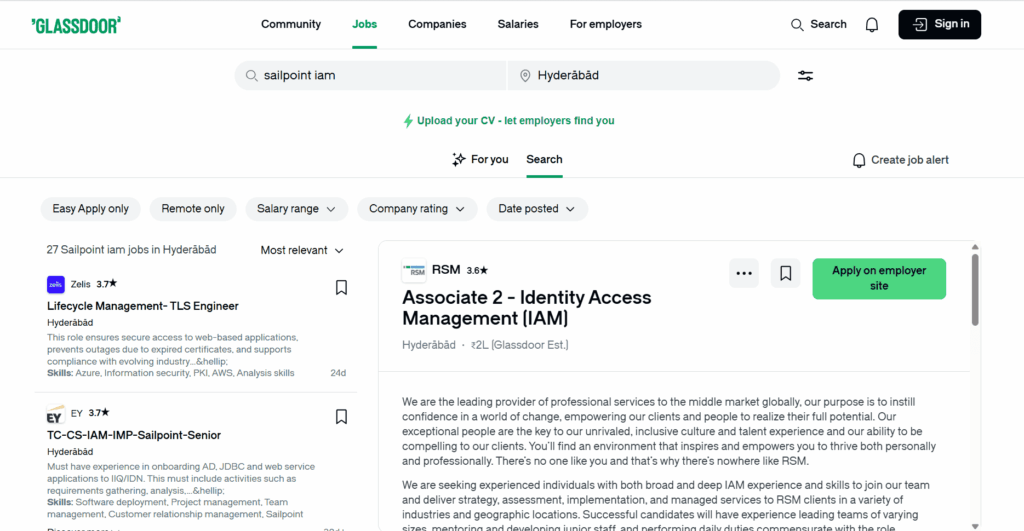Click job details scrollbar thumb
The width and height of the screenshot is (1024, 531).
(975, 290)
